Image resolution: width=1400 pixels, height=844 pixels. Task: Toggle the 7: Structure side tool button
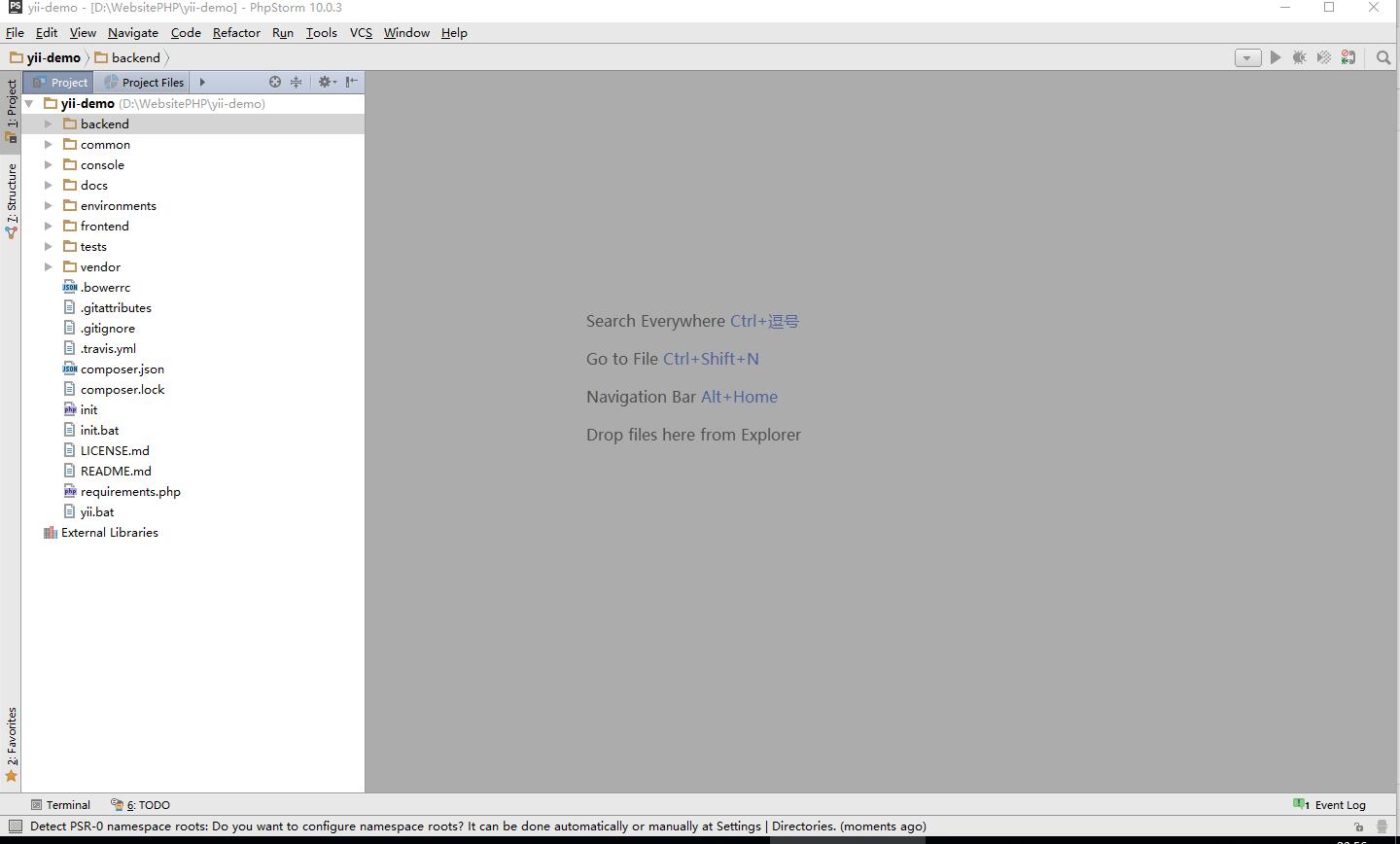coord(11,201)
